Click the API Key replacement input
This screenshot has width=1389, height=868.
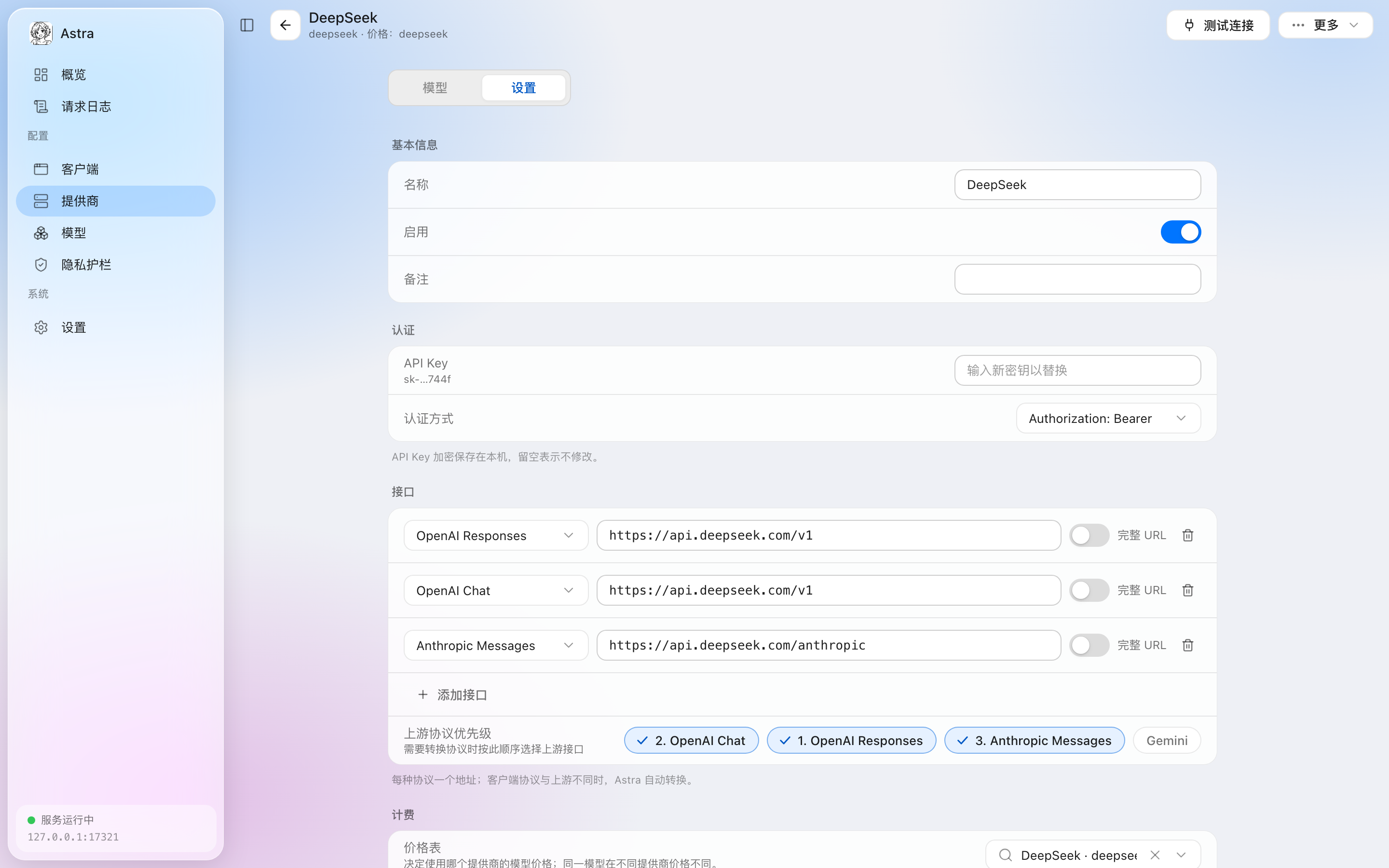click(x=1077, y=370)
